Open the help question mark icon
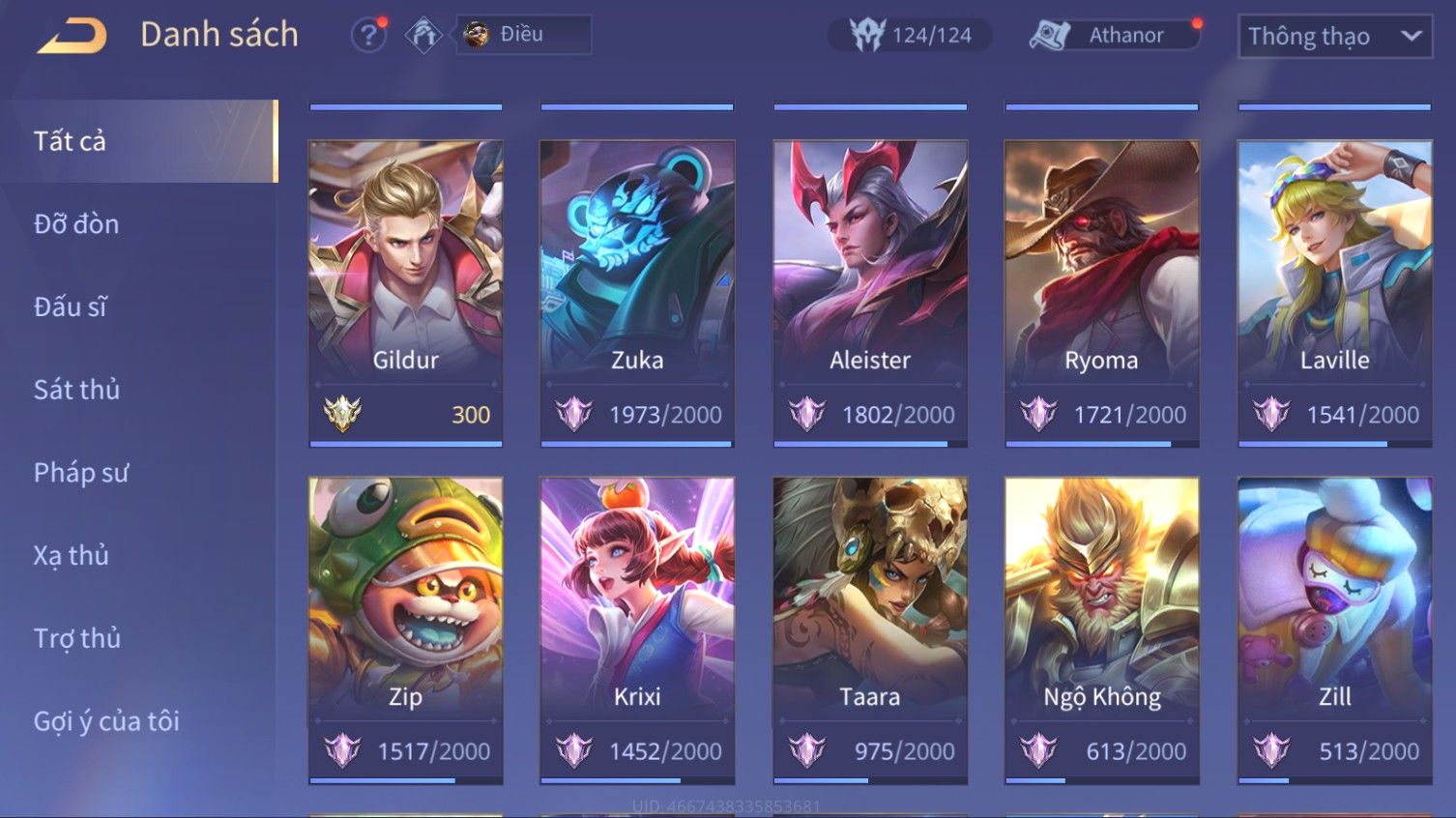Image resolution: width=1456 pixels, height=818 pixels. pos(367,36)
